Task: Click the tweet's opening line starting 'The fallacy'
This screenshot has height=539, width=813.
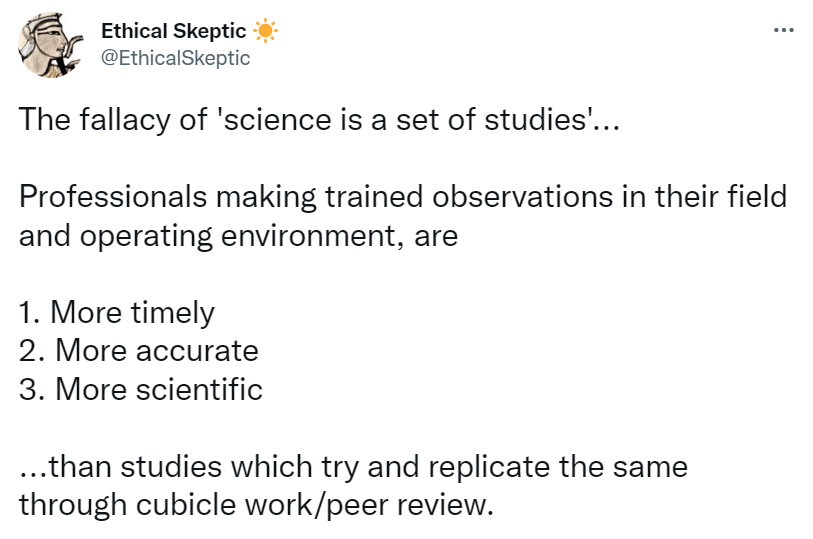Action: (319, 122)
